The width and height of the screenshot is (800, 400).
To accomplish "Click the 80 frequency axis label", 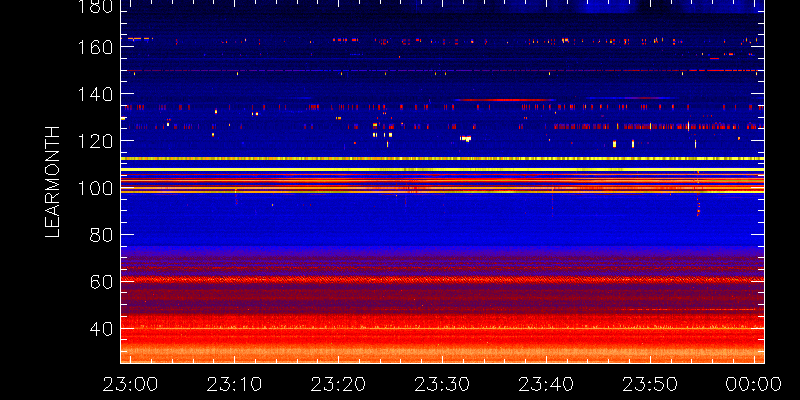I will [102, 235].
